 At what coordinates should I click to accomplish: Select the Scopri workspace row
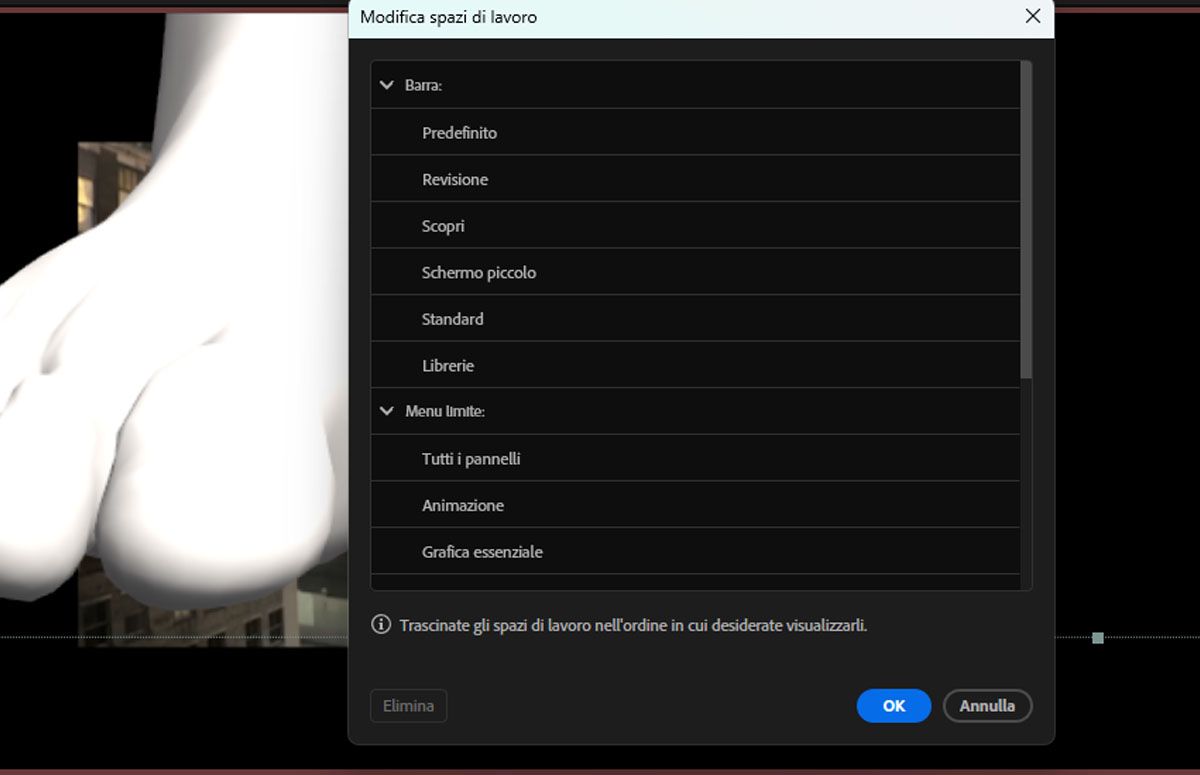tap(695, 226)
